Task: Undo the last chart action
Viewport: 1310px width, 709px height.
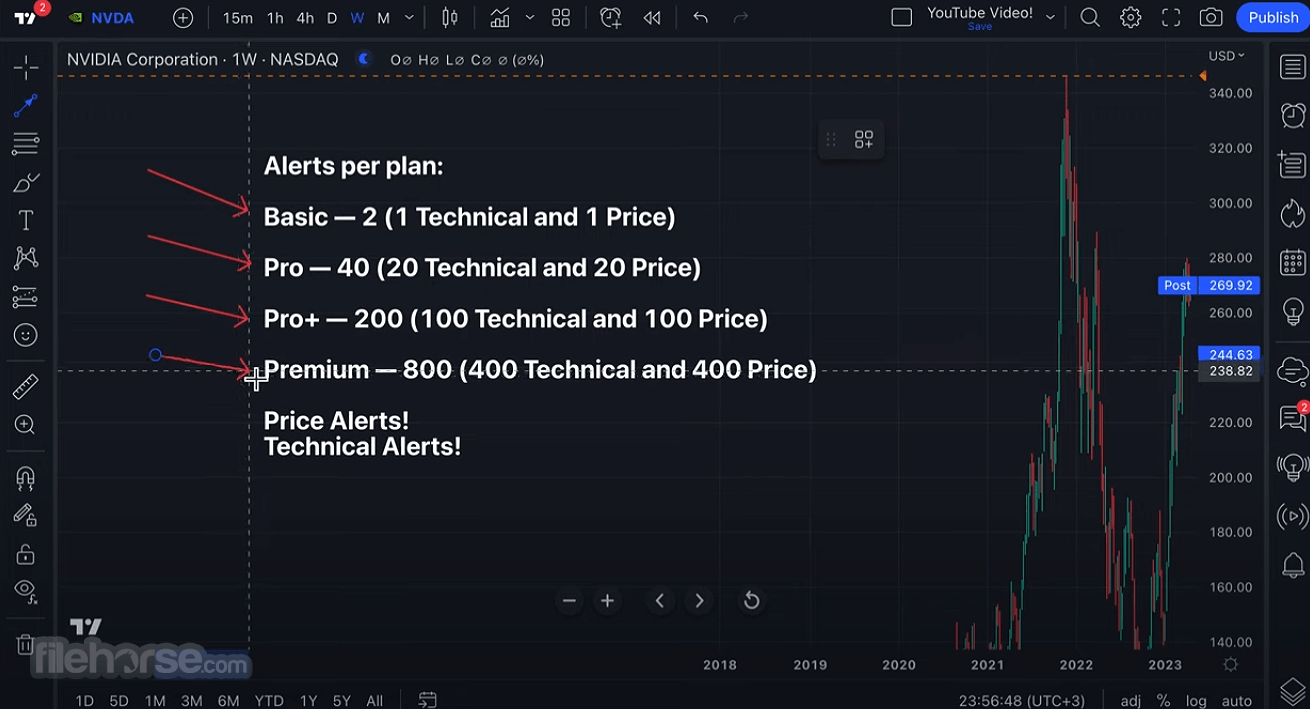Action: (x=700, y=18)
